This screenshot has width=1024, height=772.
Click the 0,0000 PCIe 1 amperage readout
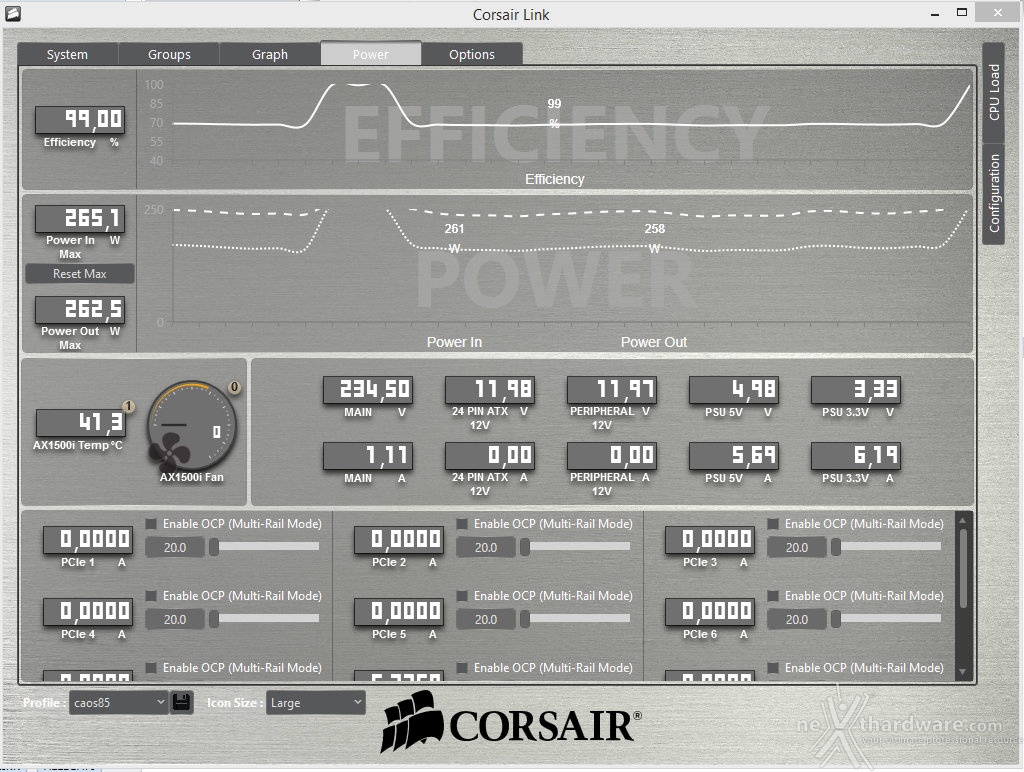pos(88,539)
